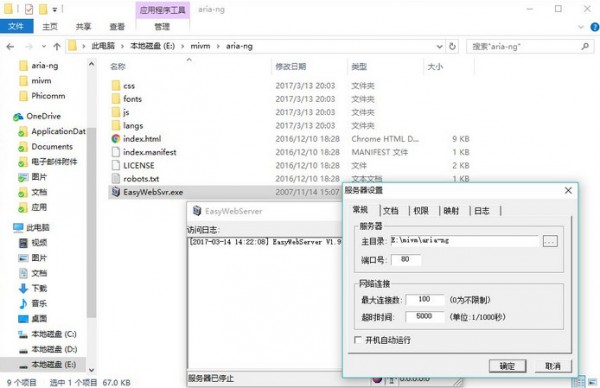
Task: Open 视频 under 此电脑
Action: 39,243
